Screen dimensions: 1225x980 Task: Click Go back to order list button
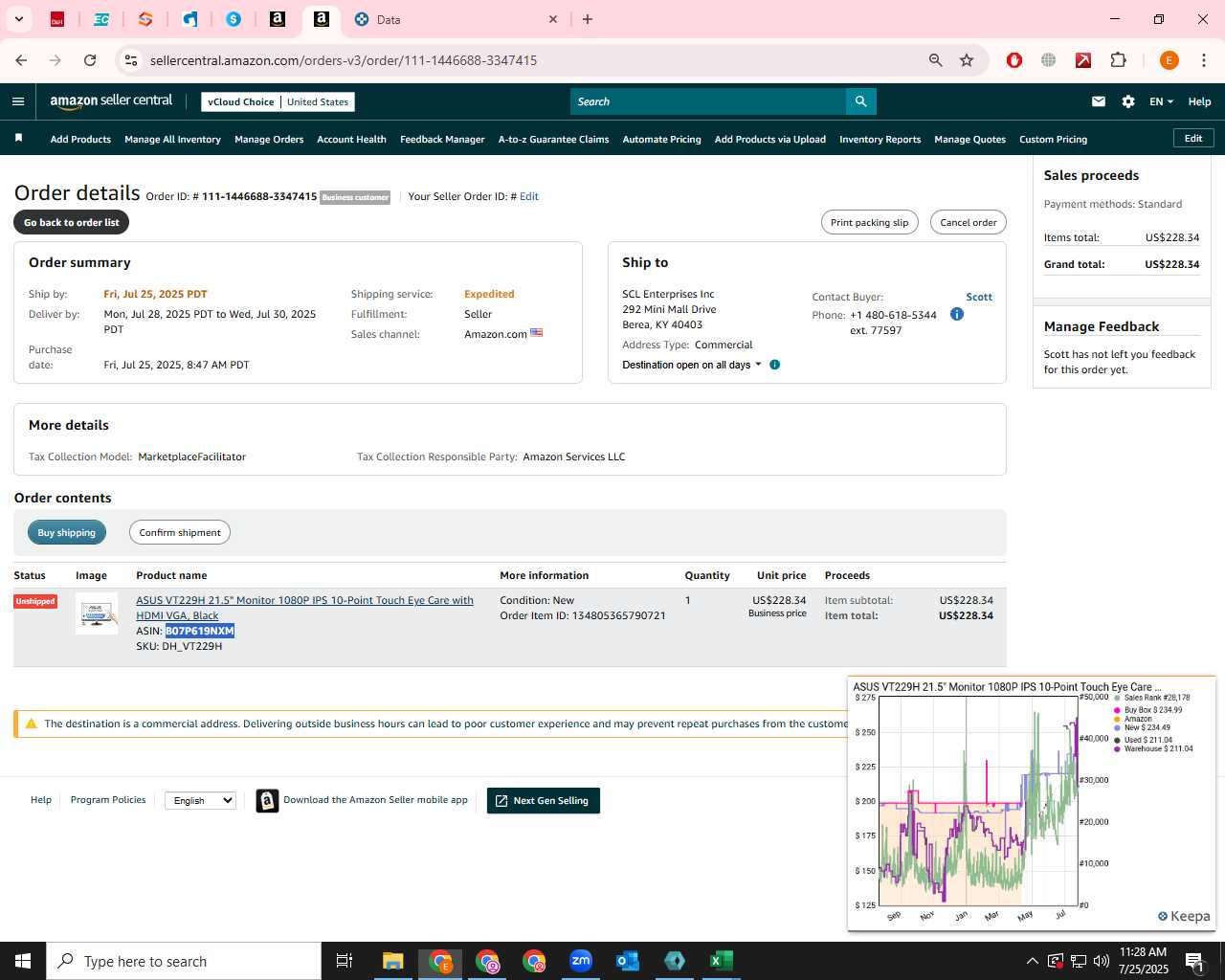(x=72, y=222)
